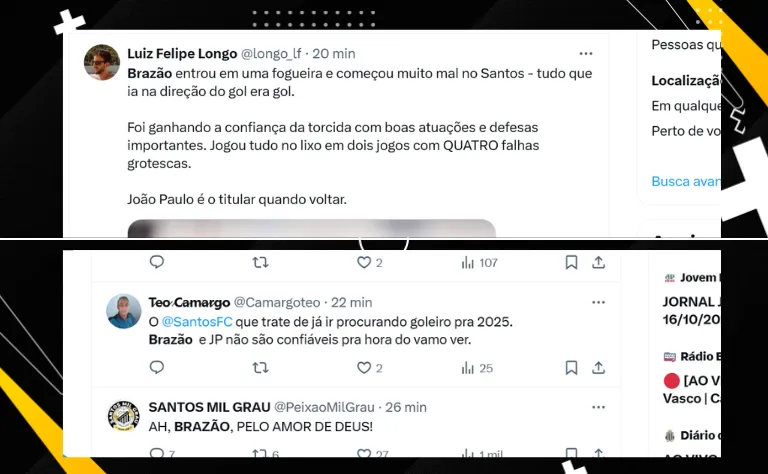This screenshot has height=474, width=768.
Task: Open the Busca avançada link
Action: pyautogui.click(x=686, y=182)
